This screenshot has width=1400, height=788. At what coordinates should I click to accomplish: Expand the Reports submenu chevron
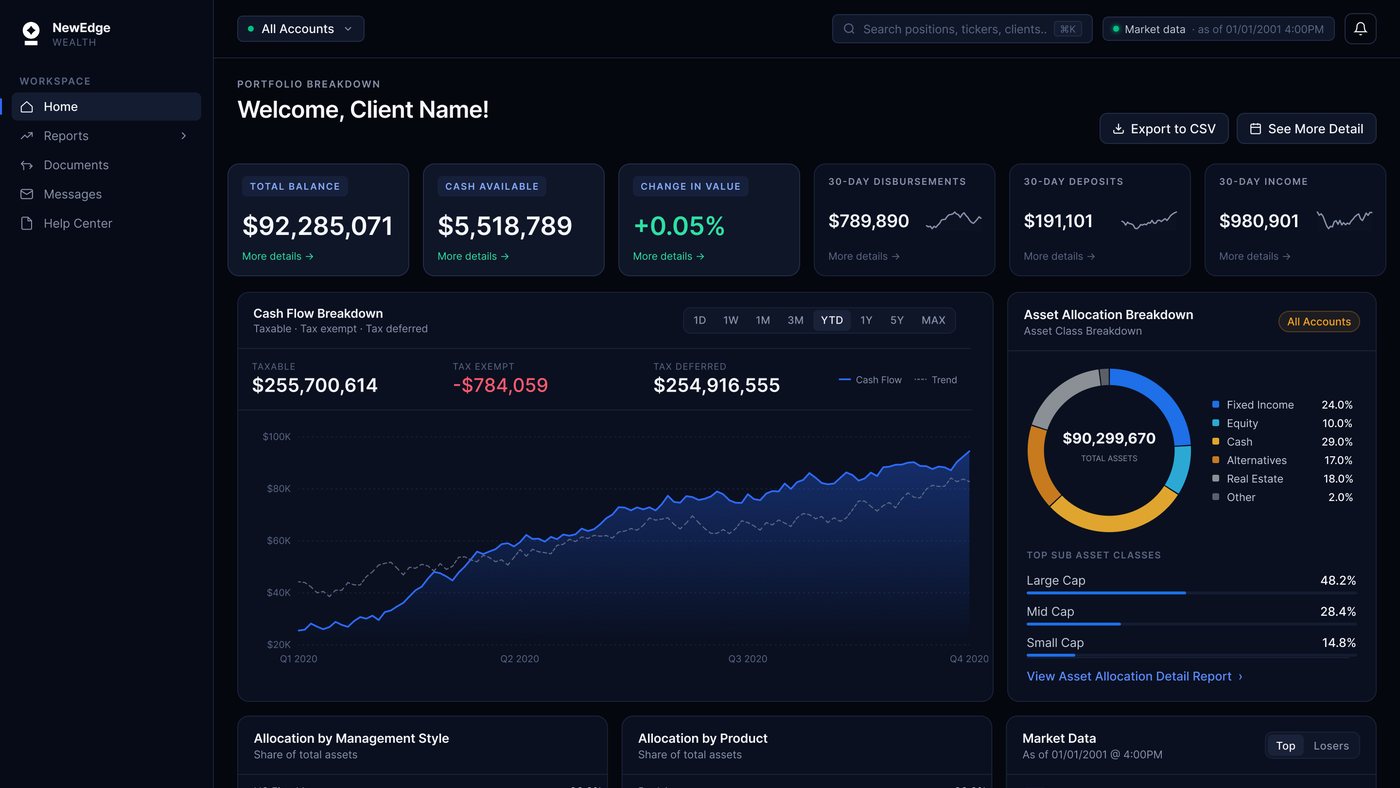pyautogui.click(x=184, y=136)
